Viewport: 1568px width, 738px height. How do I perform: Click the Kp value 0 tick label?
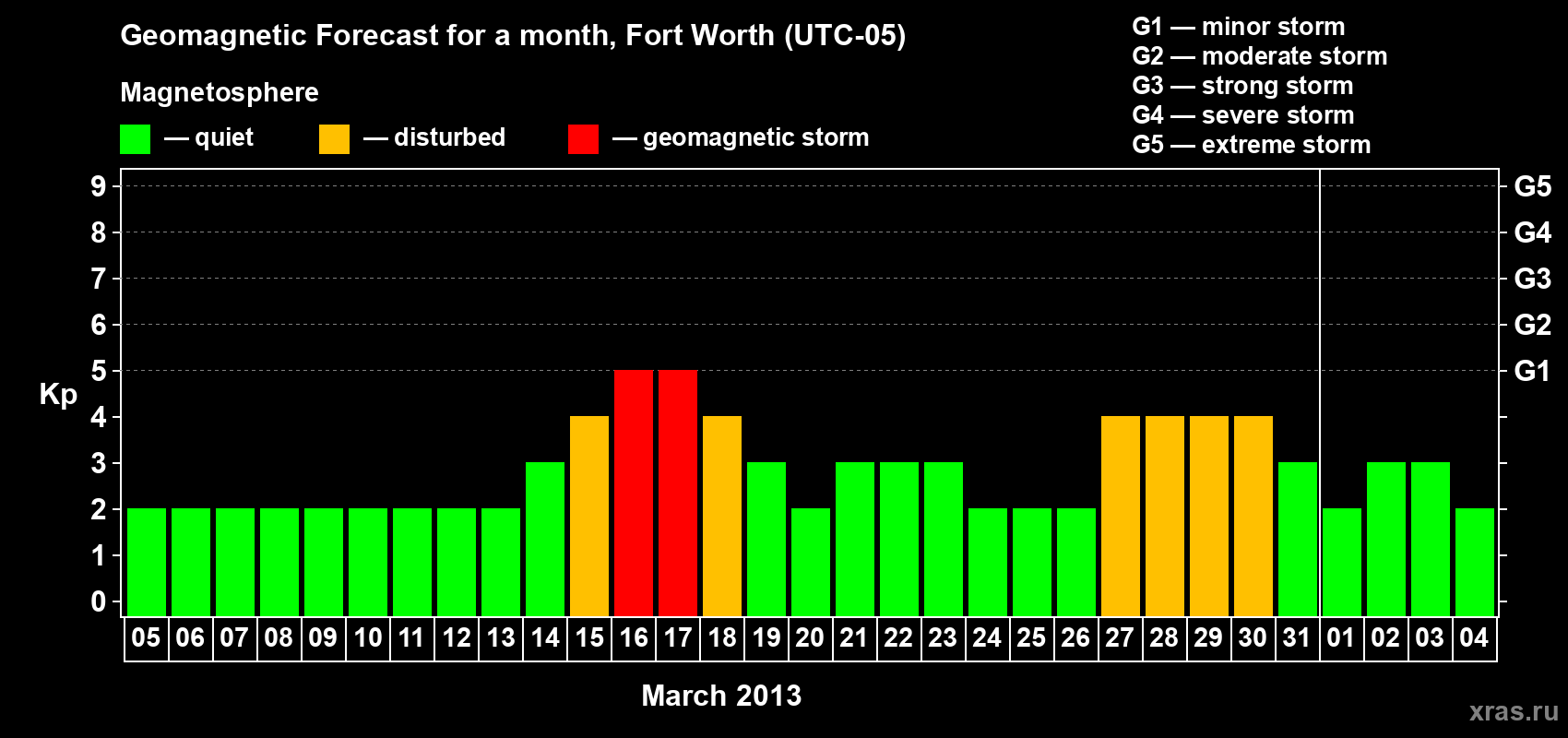point(99,601)
